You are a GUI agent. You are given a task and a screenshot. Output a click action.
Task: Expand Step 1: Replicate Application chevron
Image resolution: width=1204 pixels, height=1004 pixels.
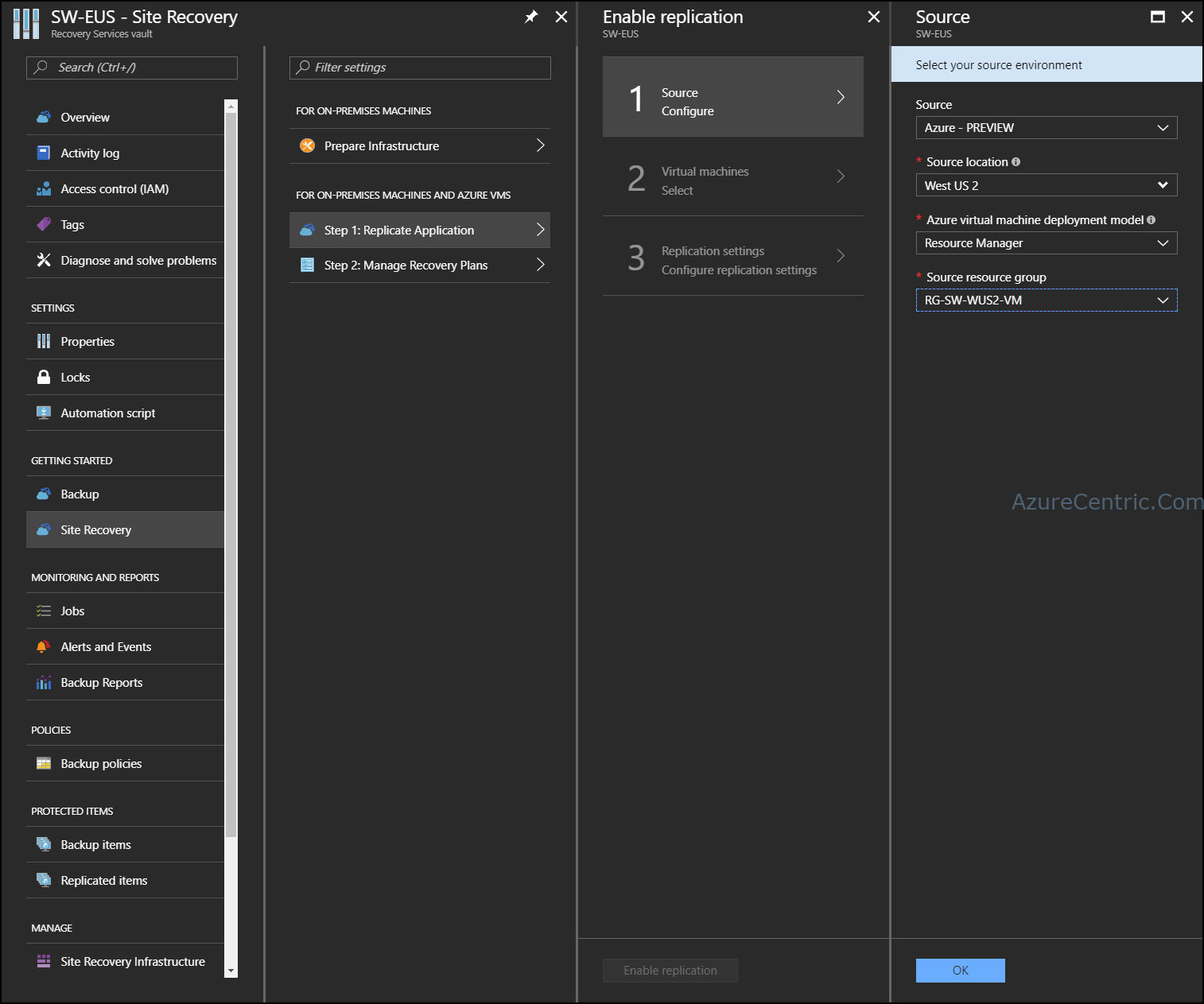540,230
